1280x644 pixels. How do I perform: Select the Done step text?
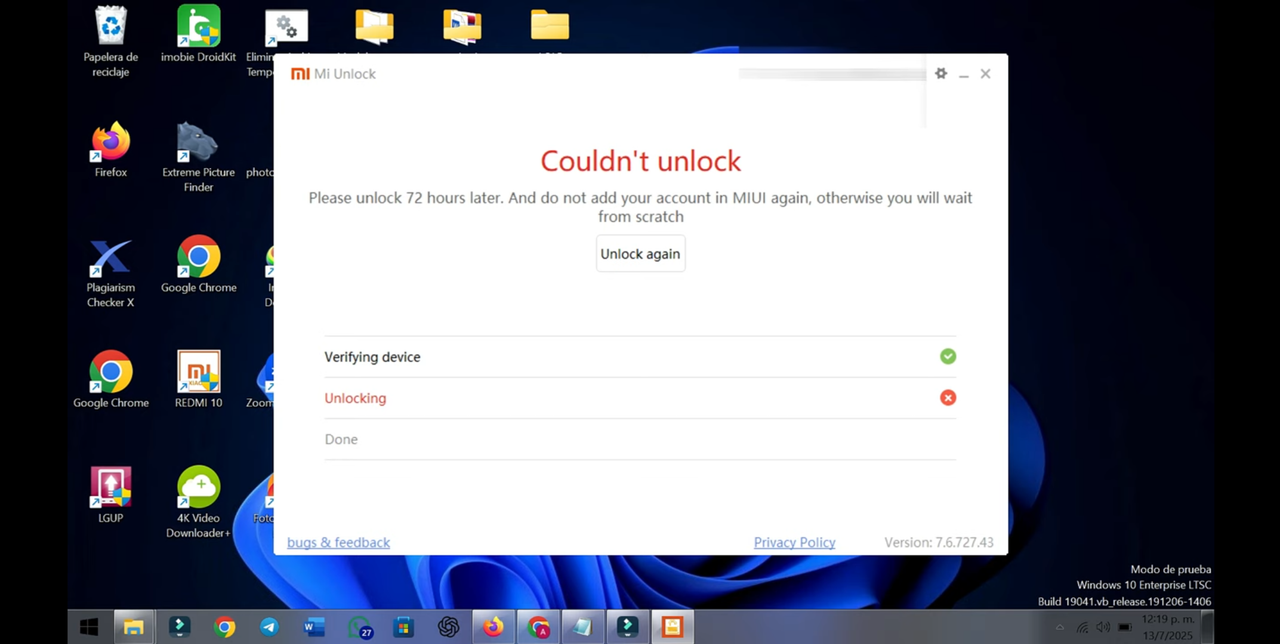pos(341,439)
